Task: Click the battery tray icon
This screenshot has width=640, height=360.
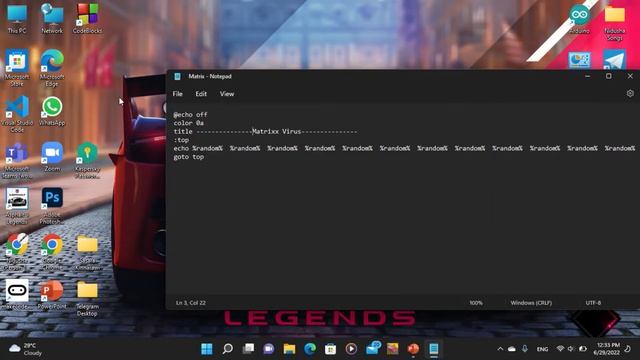Action: coord(583,349)
